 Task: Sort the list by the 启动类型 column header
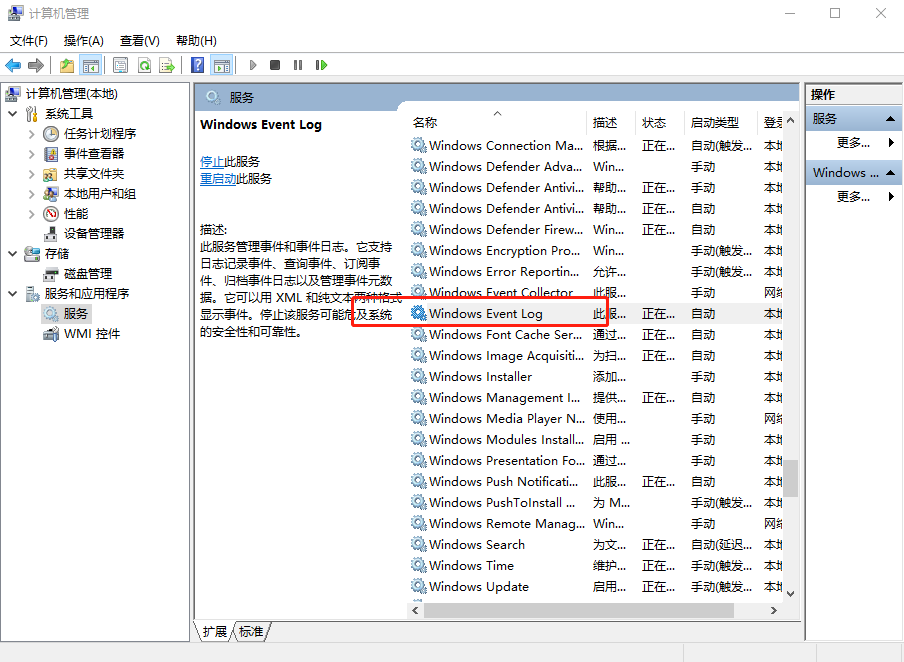coord(714,123)
